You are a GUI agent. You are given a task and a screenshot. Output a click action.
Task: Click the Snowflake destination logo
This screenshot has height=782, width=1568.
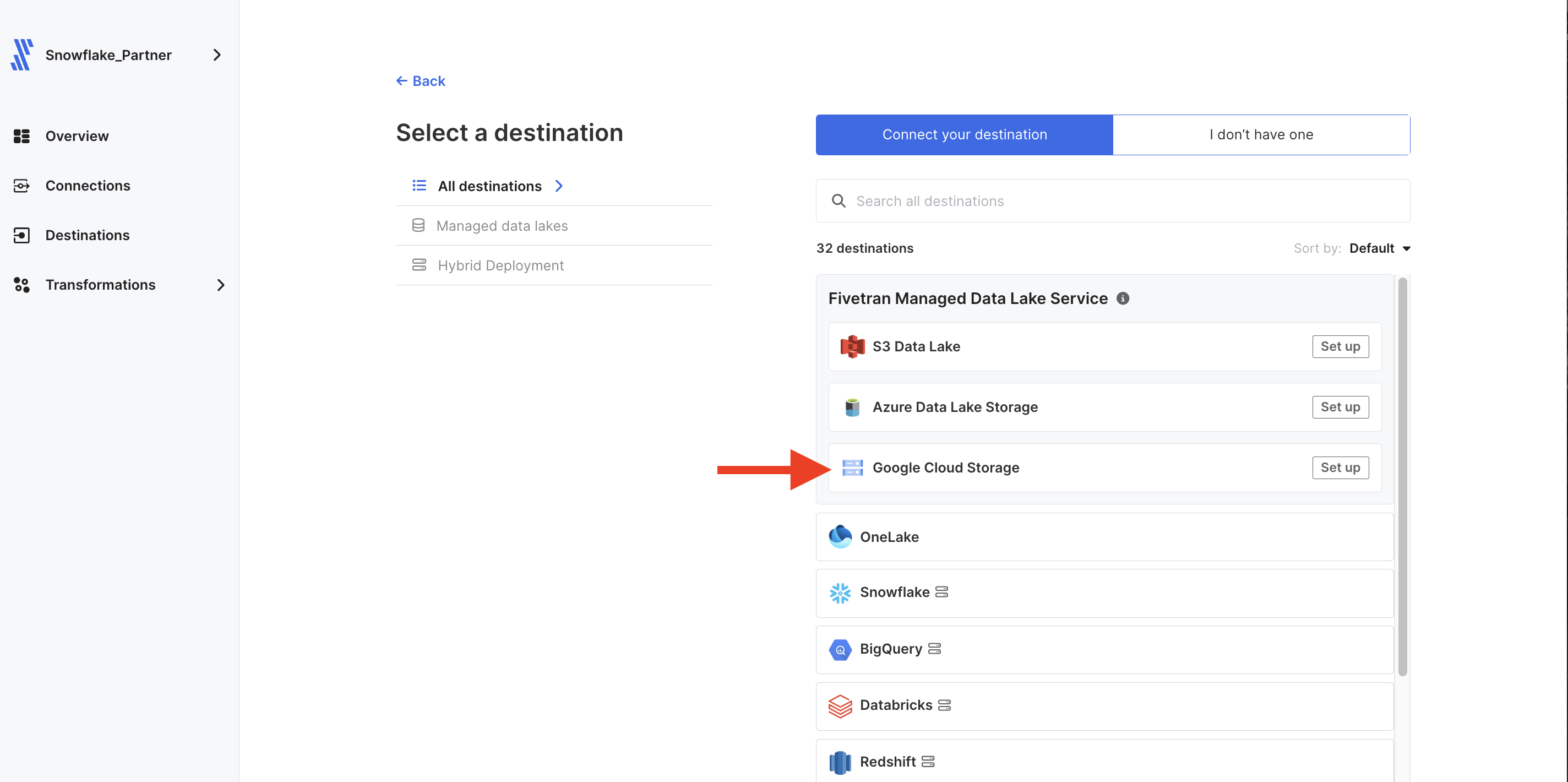[840, 593]
